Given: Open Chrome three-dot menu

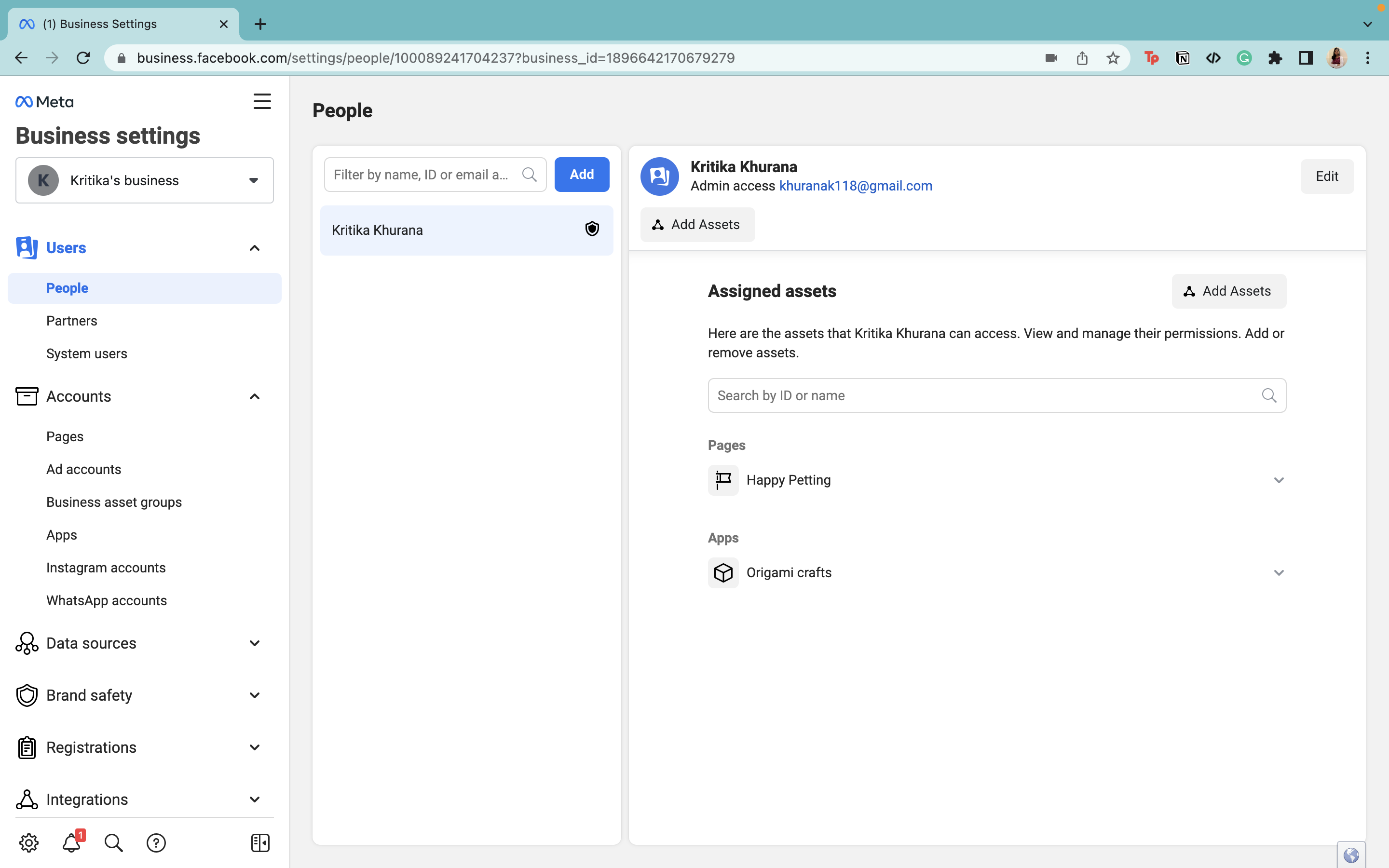Looking at the screenshot, I should click(1368, 58).
